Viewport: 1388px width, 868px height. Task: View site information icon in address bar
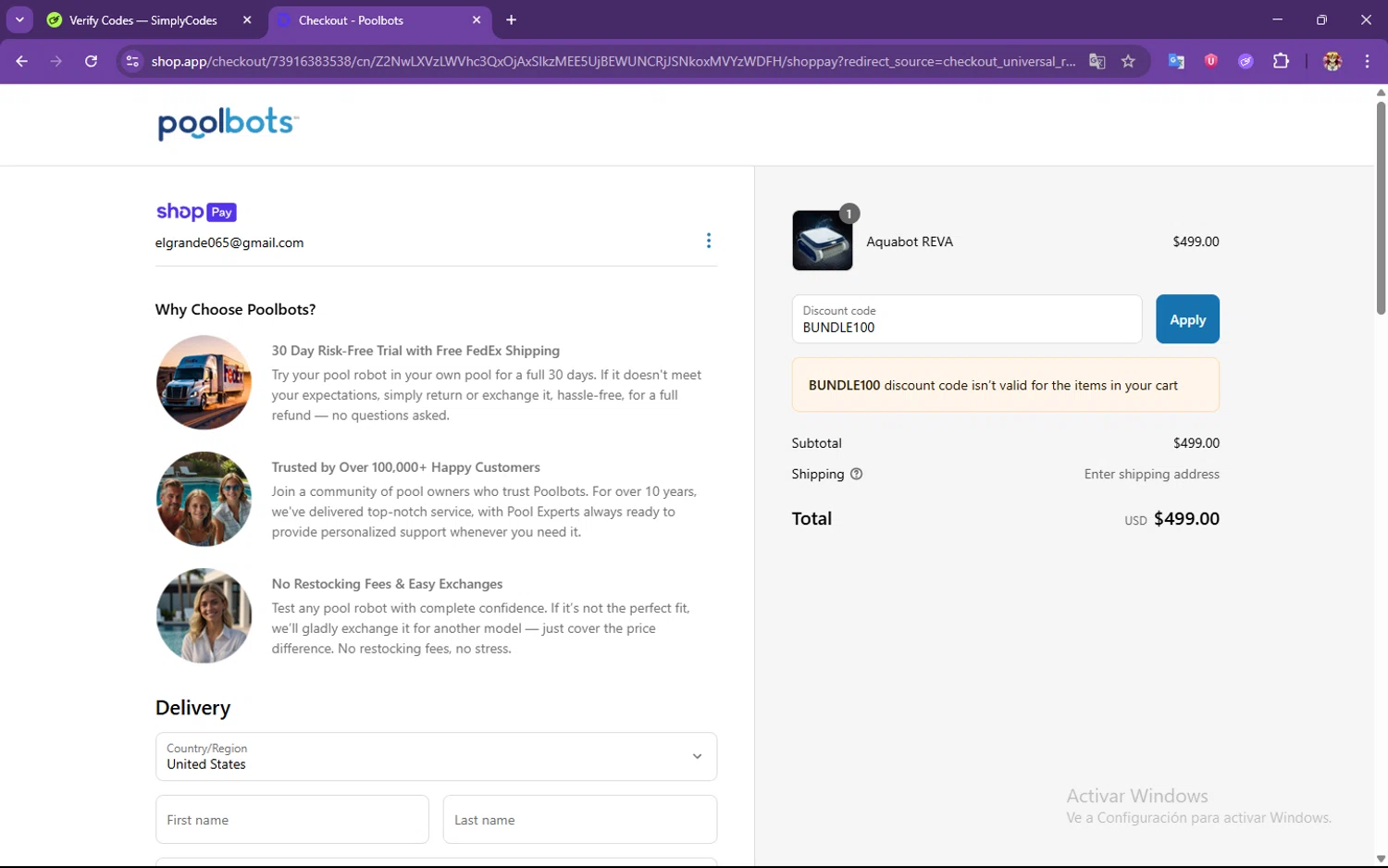[132, 61]
